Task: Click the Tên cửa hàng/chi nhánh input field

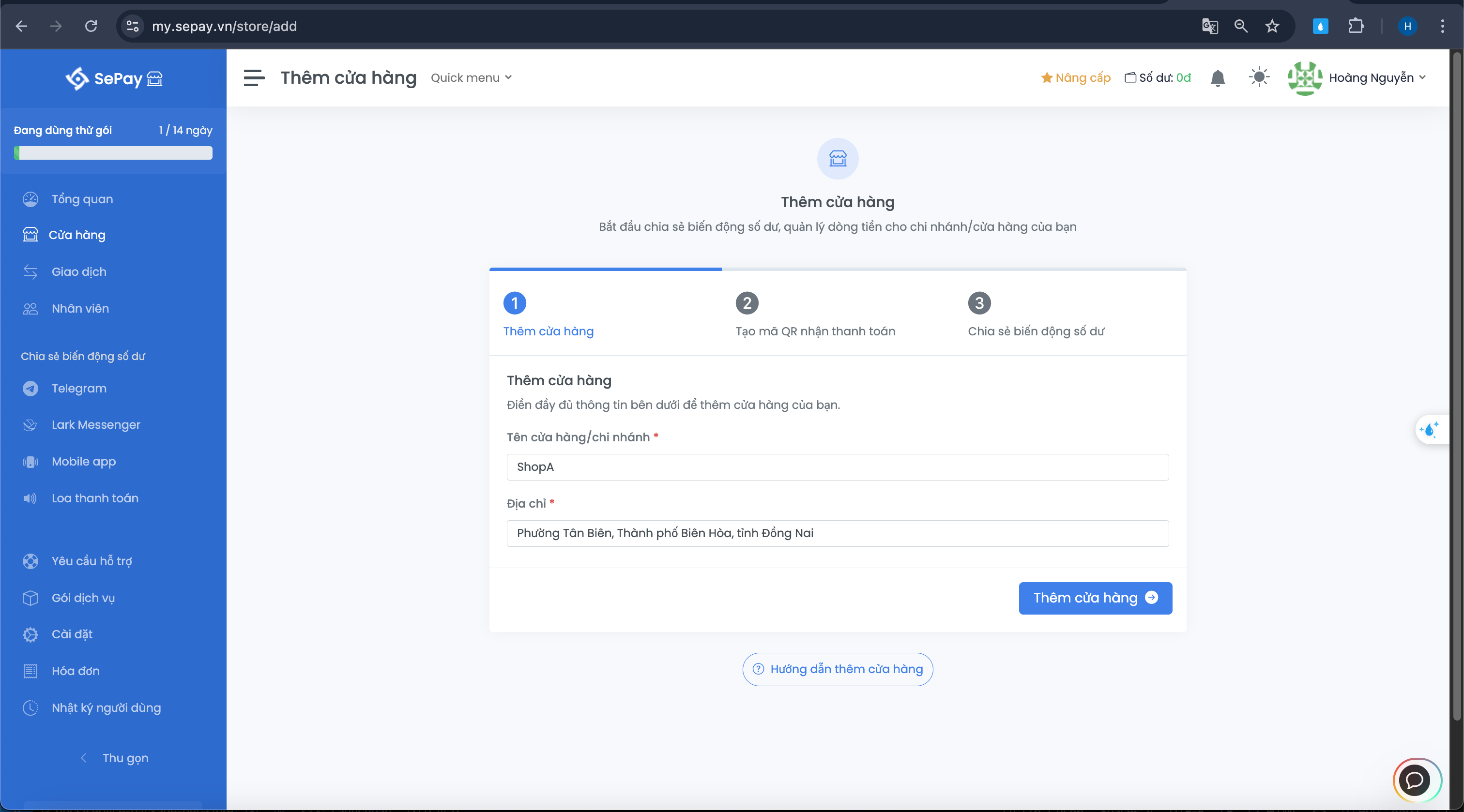Action: coord(837,467)
